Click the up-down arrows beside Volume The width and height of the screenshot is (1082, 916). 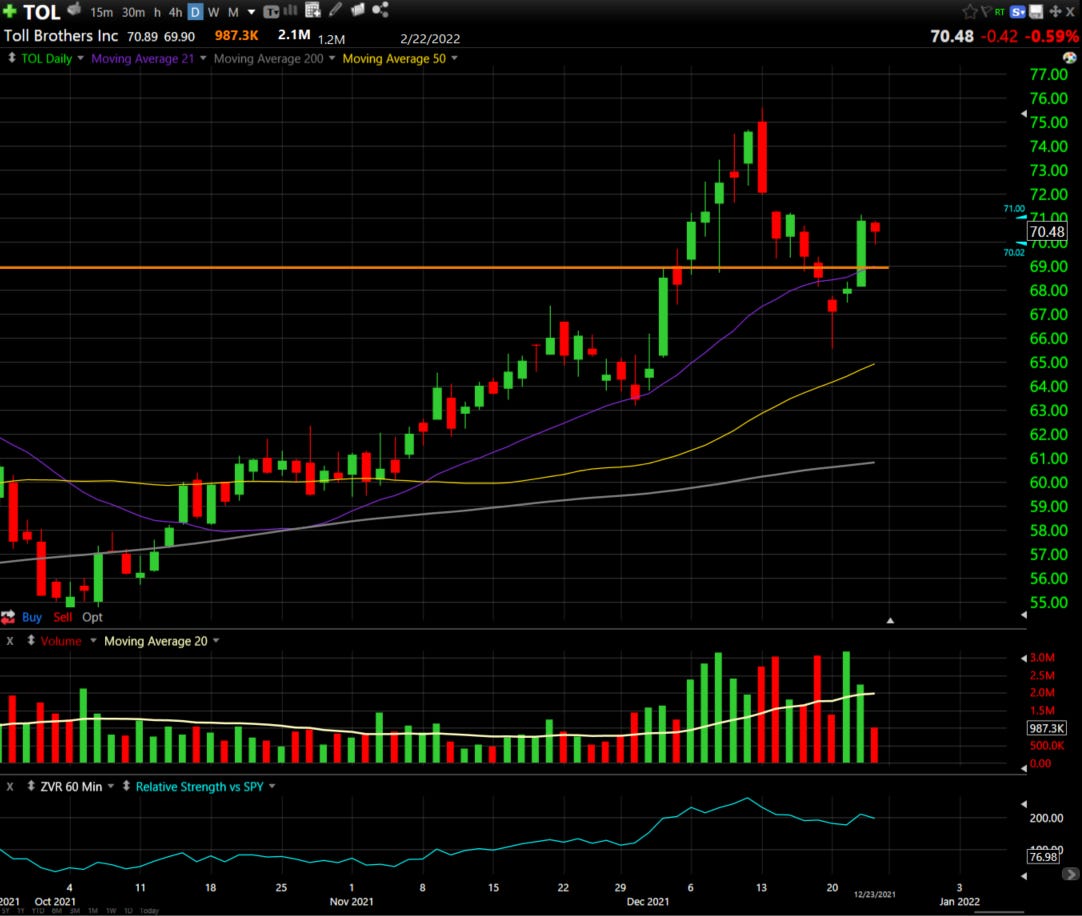click(x=31, y=641)
